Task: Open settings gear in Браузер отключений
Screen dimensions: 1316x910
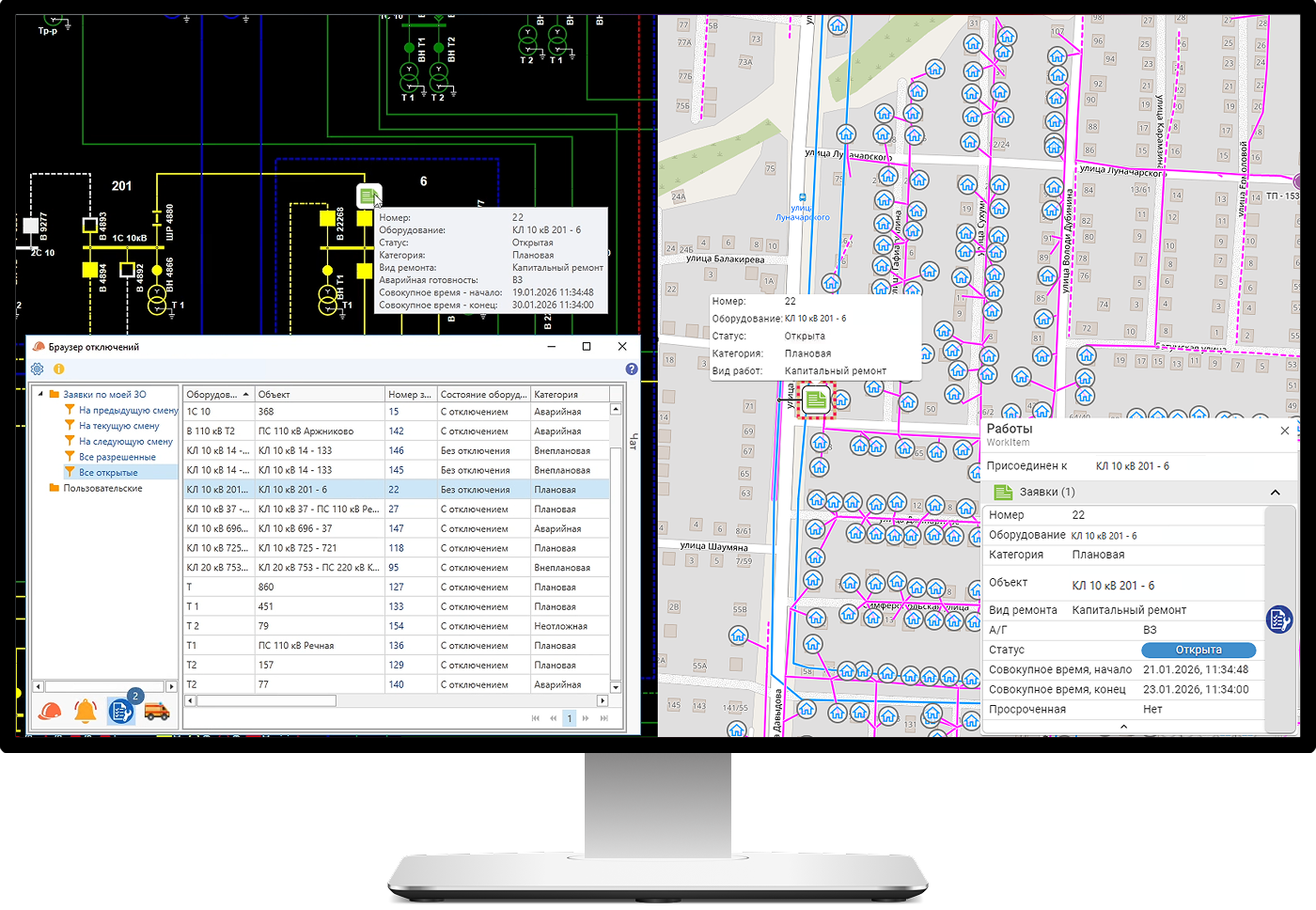Action: (38, 369)
